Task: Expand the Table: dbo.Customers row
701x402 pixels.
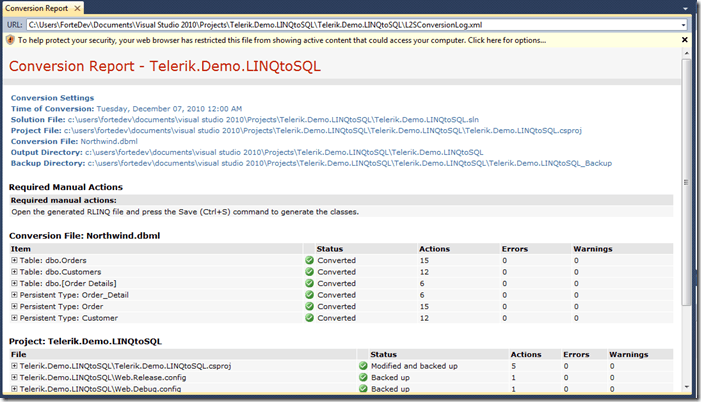Action: pos(14,271)
